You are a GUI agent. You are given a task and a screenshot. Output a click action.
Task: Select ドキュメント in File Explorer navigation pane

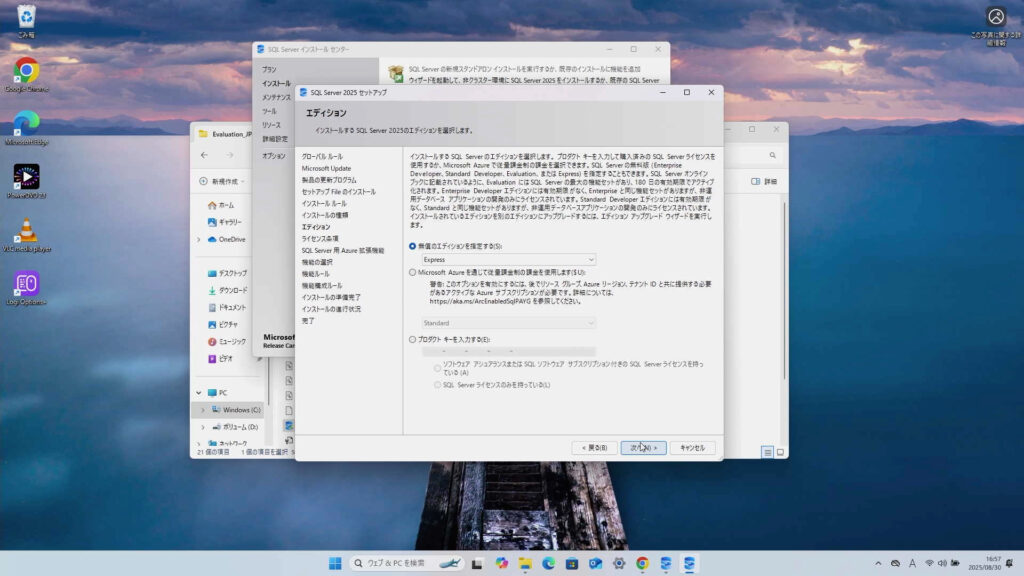(227, 308)
